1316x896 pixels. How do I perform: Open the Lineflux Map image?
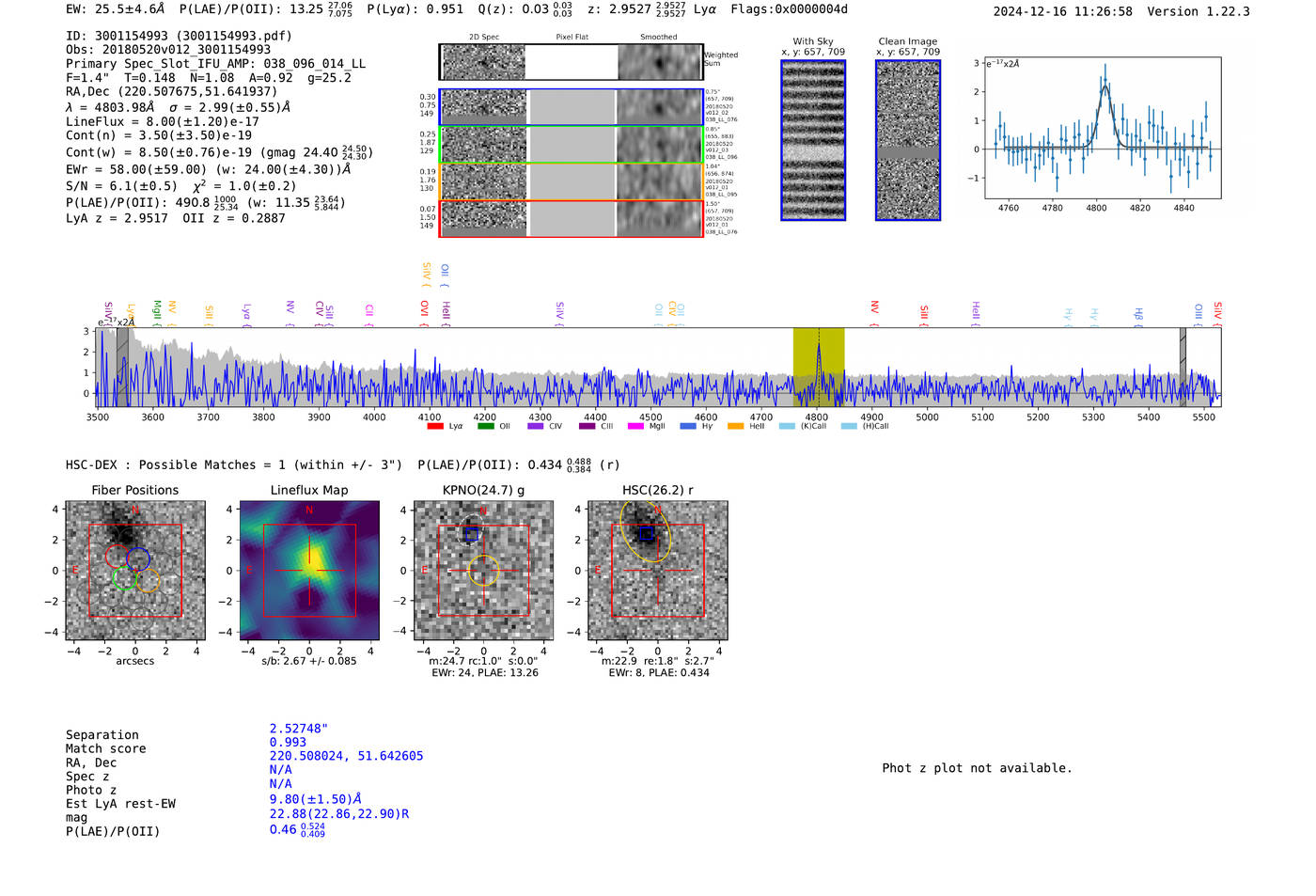(x=309, y=570)
